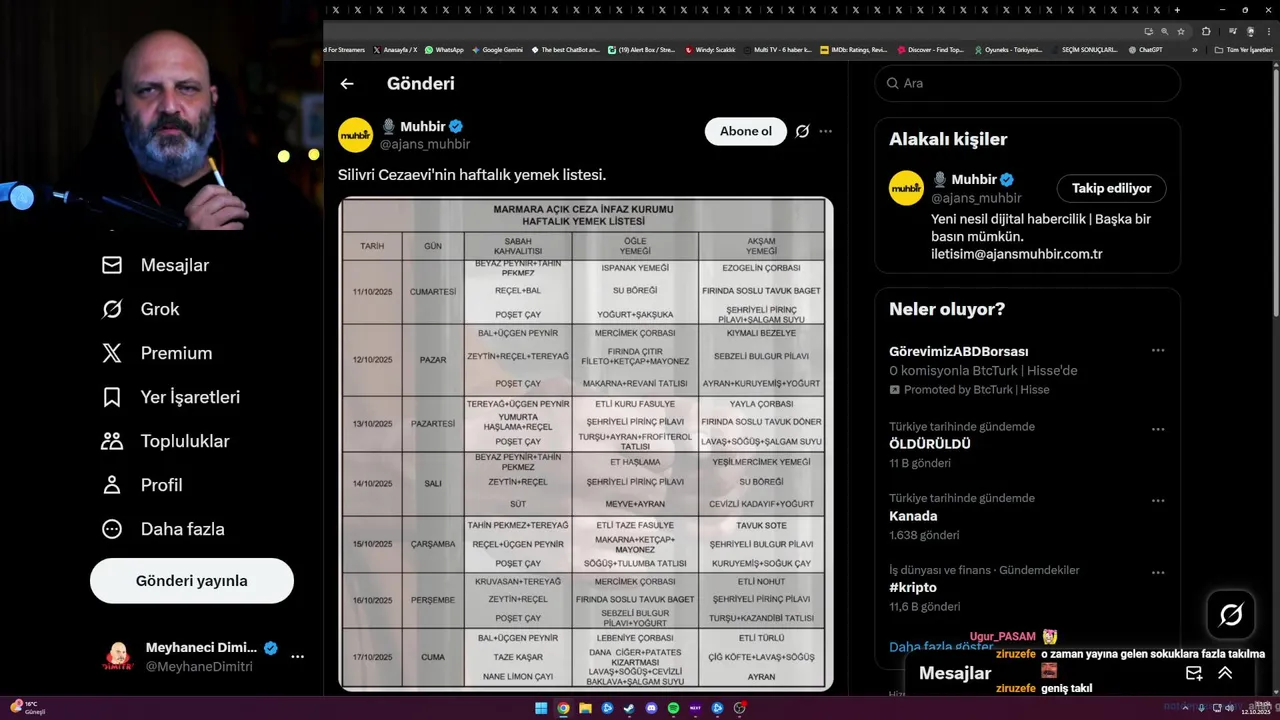Open Topluluklar communities page
This screenshot has width=1280, height=720.
pos(166,441)
